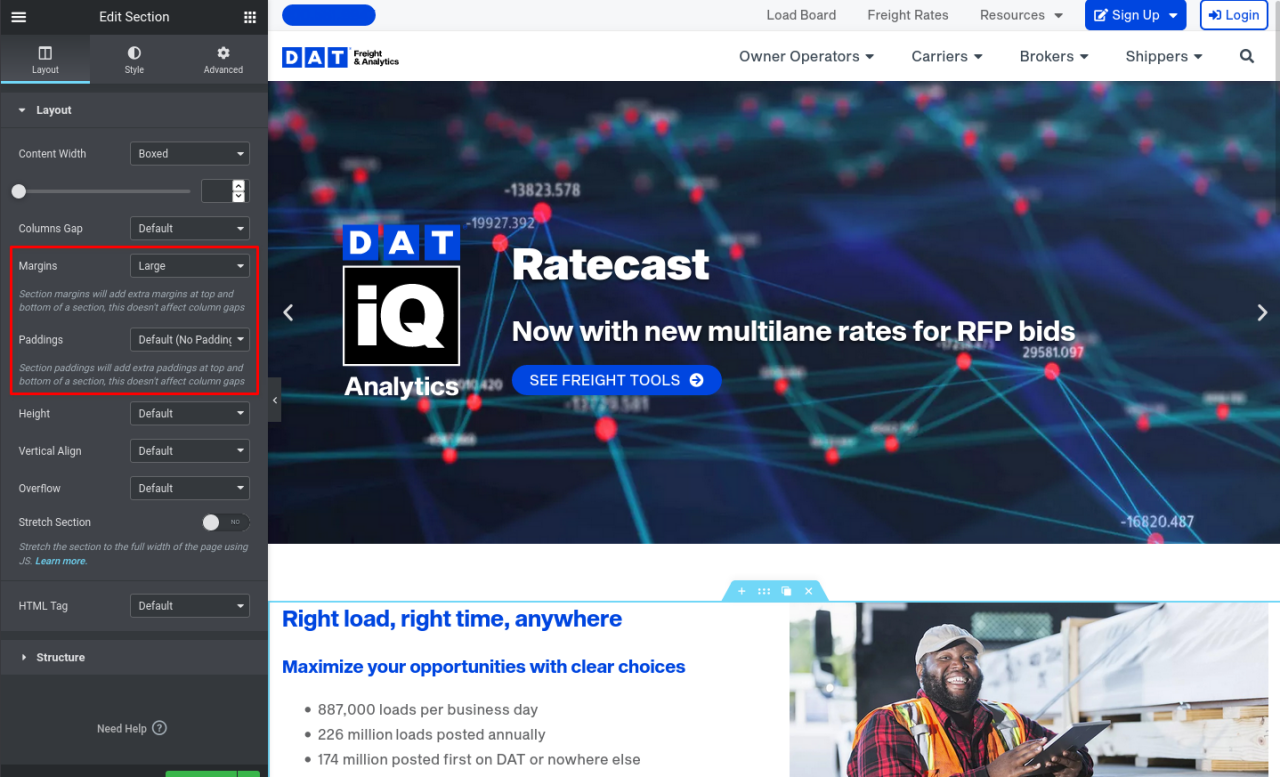Open the Paddings dropdown
The image size is (1280, 777).
[189, 340]
